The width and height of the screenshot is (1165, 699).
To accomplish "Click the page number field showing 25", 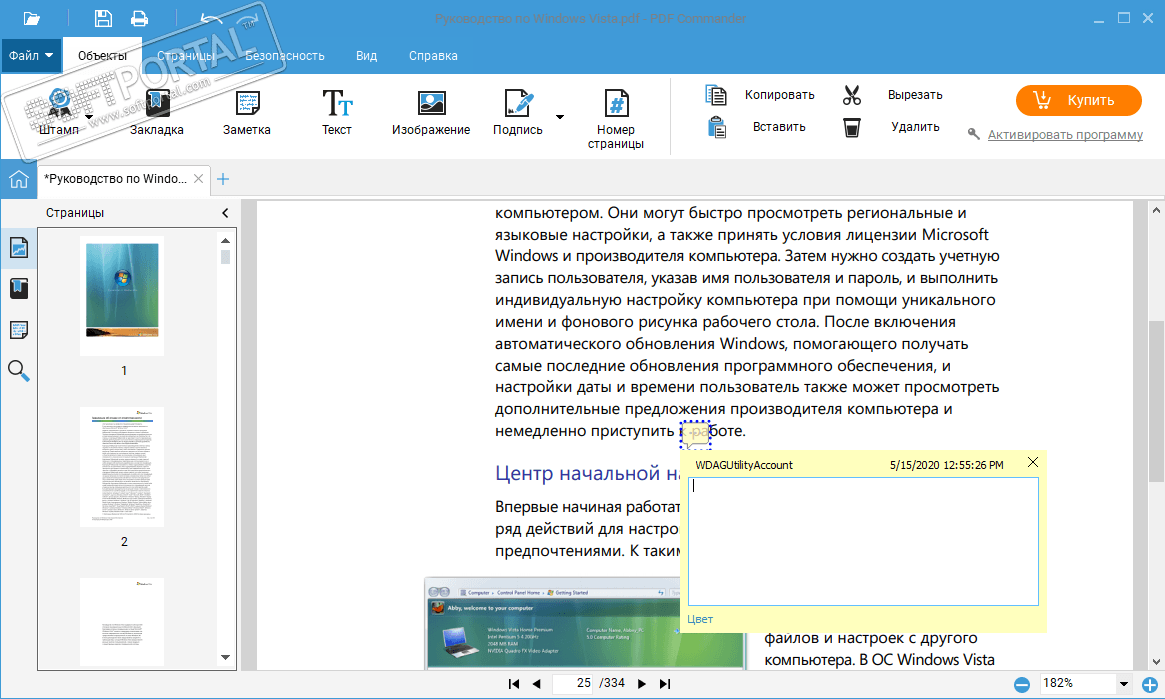I will click(x=573, y=683).
